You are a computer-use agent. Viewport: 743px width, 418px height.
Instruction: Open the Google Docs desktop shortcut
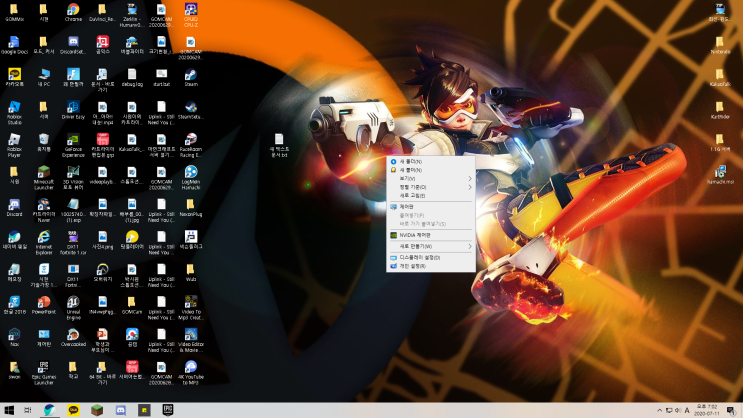14,45
